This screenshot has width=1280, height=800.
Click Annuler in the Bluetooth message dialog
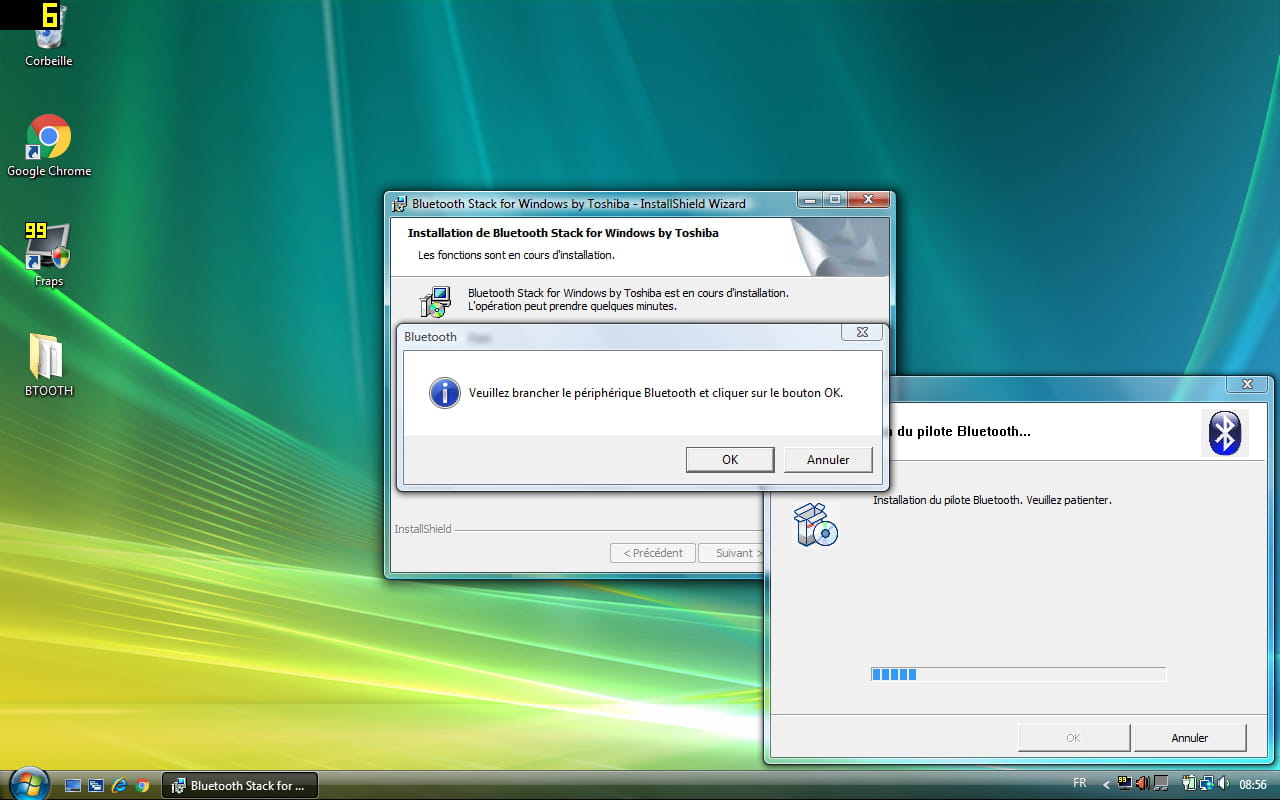point(828,459)
